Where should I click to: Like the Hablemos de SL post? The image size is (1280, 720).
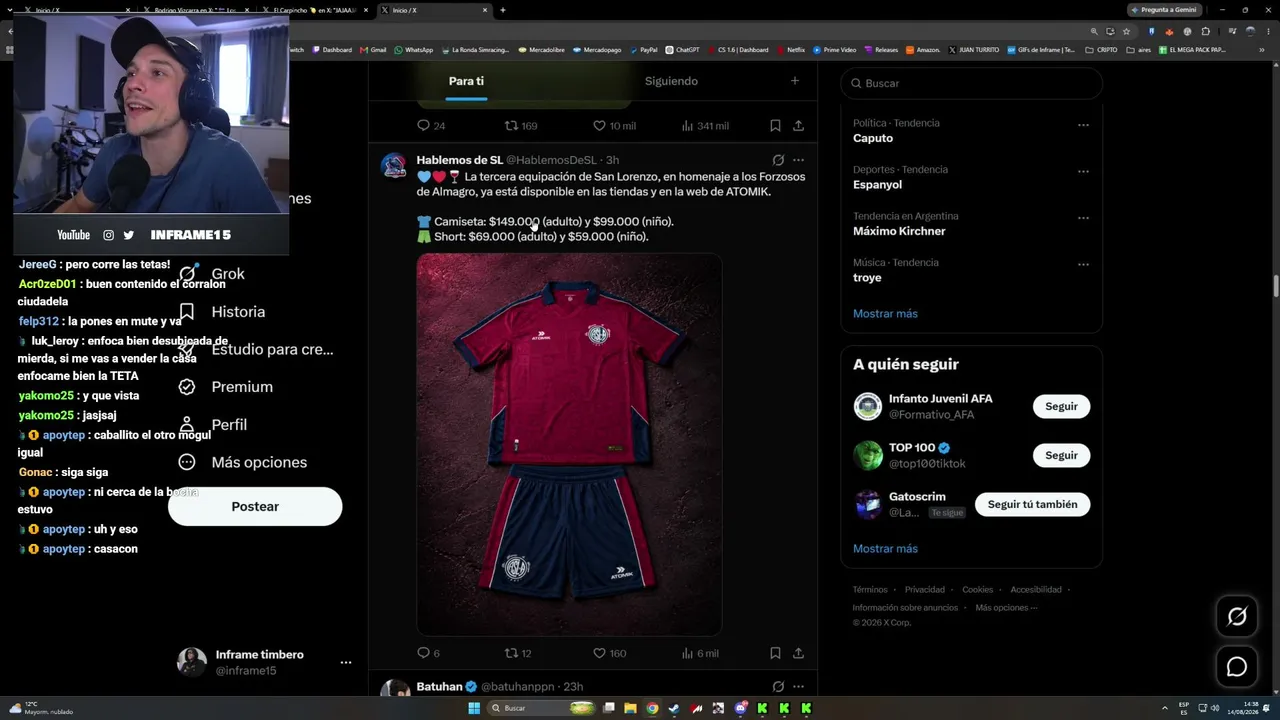tap(609, 653)
